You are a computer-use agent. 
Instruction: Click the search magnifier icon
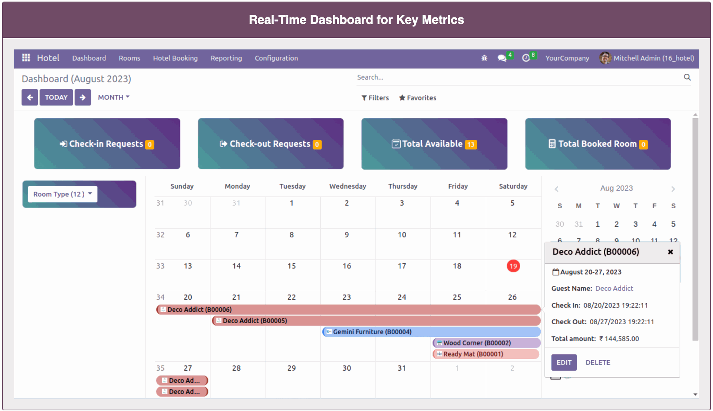point(687,77)
